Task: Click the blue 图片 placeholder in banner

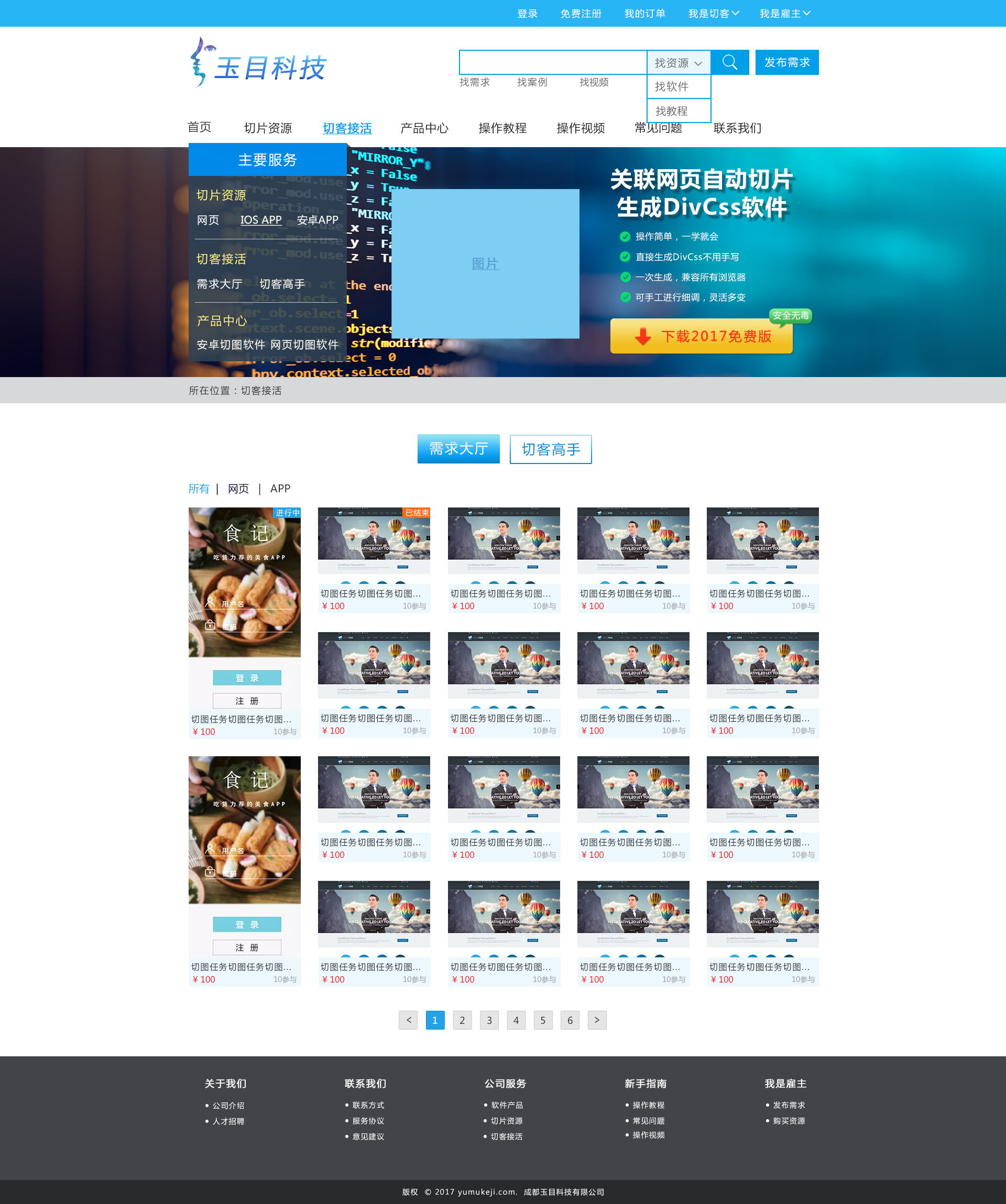Action: 485,264
